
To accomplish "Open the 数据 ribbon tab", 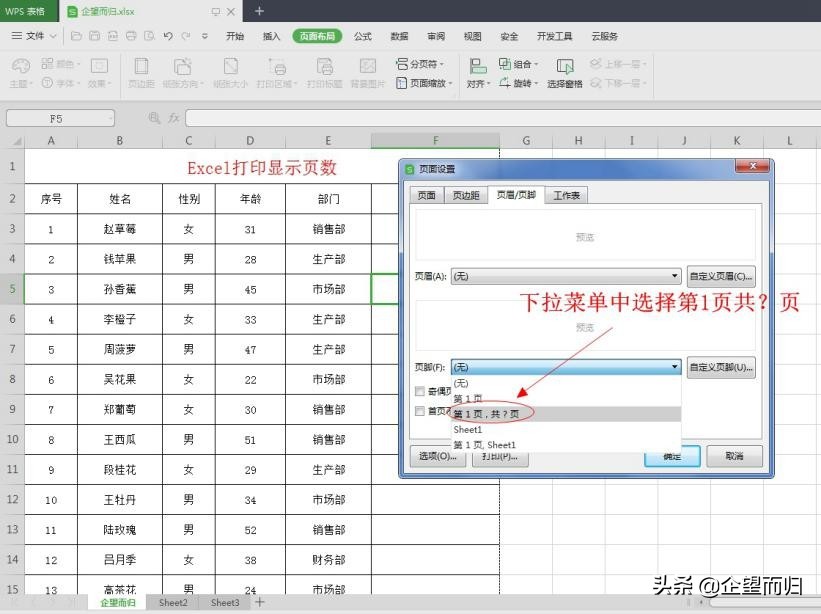I will point(399,36).
